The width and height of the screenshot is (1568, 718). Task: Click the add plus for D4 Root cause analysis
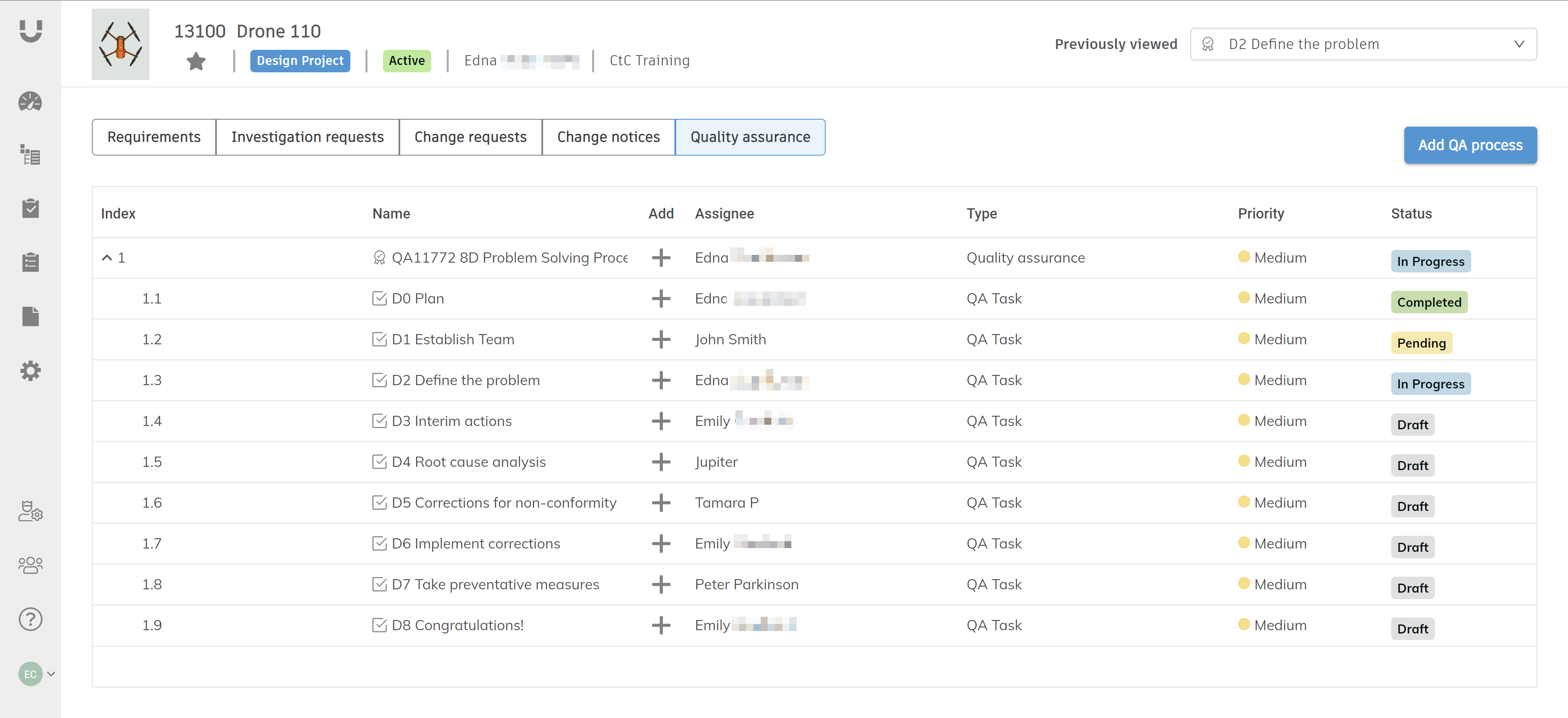(660, 462)
